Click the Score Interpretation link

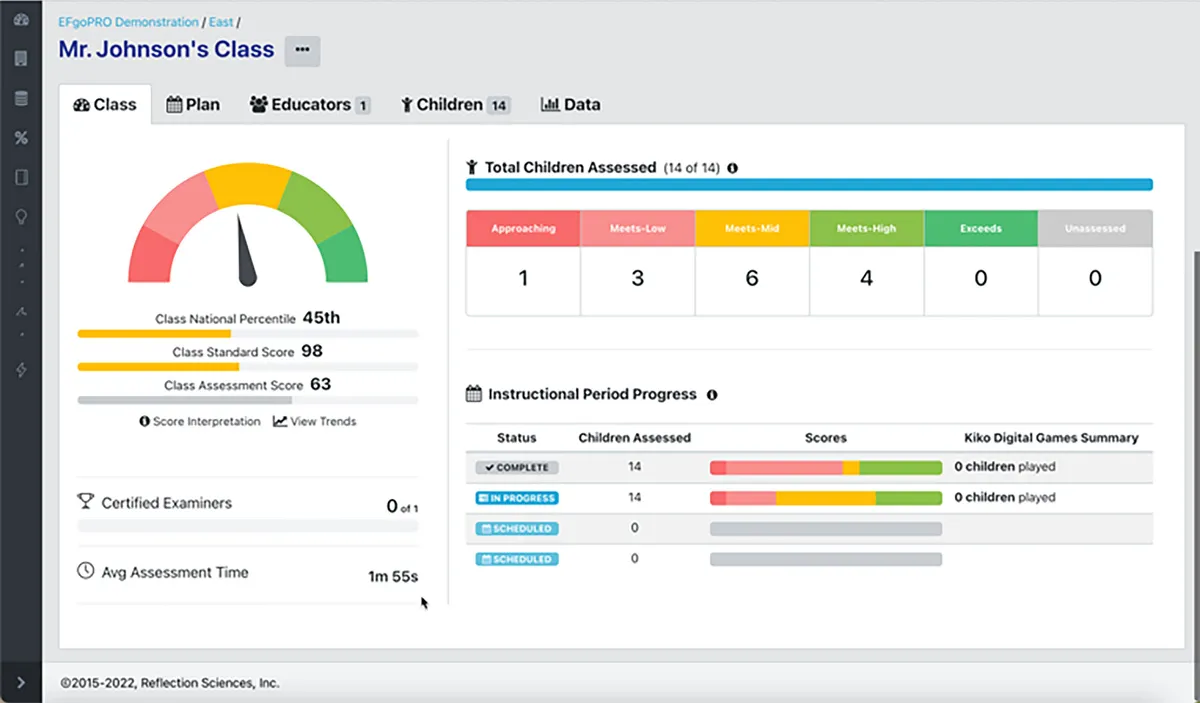tap(200, 422)
